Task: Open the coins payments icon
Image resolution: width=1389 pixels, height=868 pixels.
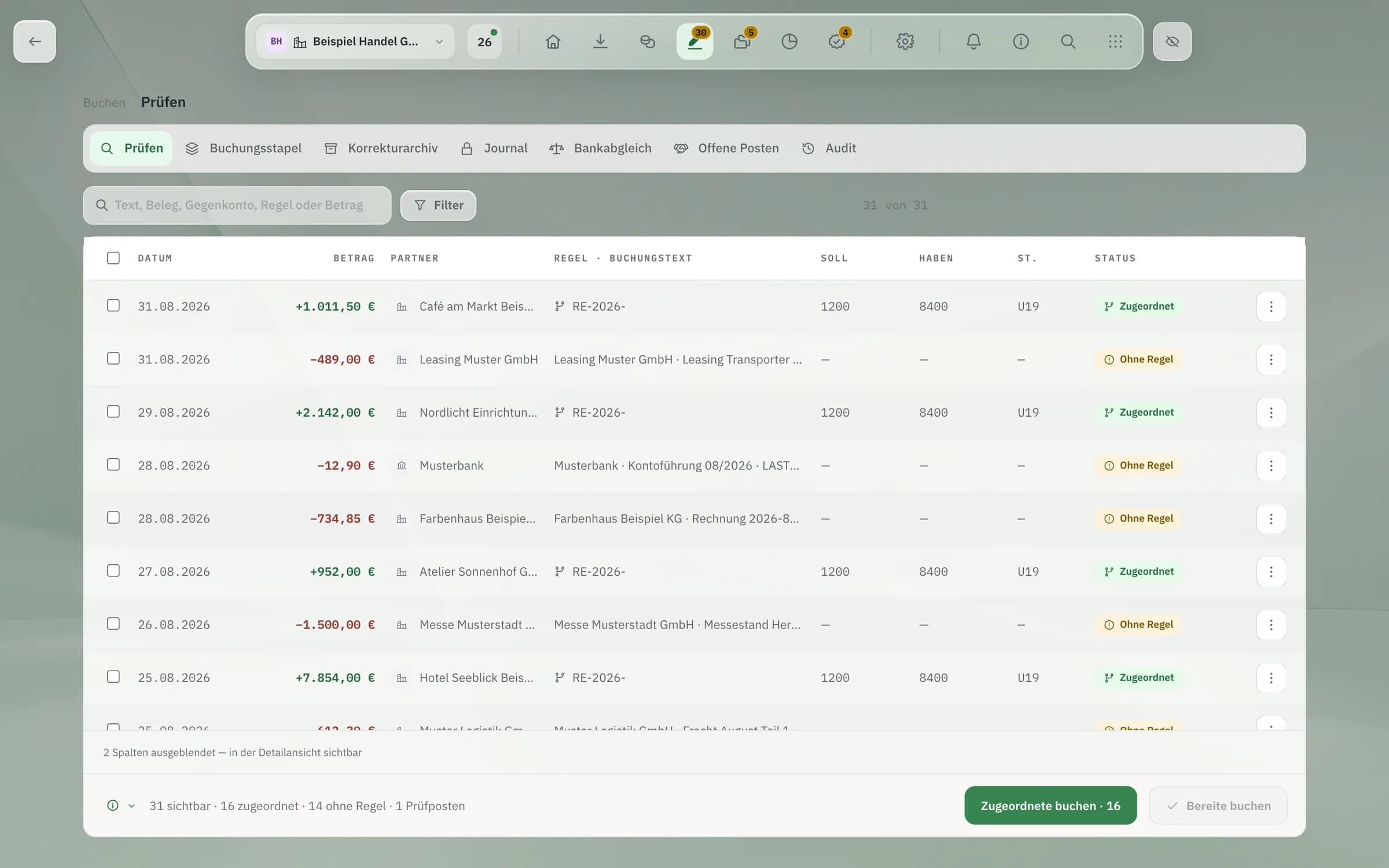Action: click(648, 42)
